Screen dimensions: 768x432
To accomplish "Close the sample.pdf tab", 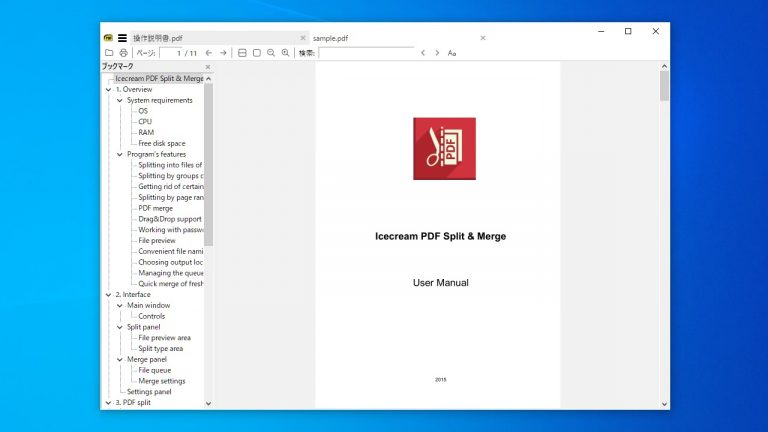I will click(x=483, y=38).
